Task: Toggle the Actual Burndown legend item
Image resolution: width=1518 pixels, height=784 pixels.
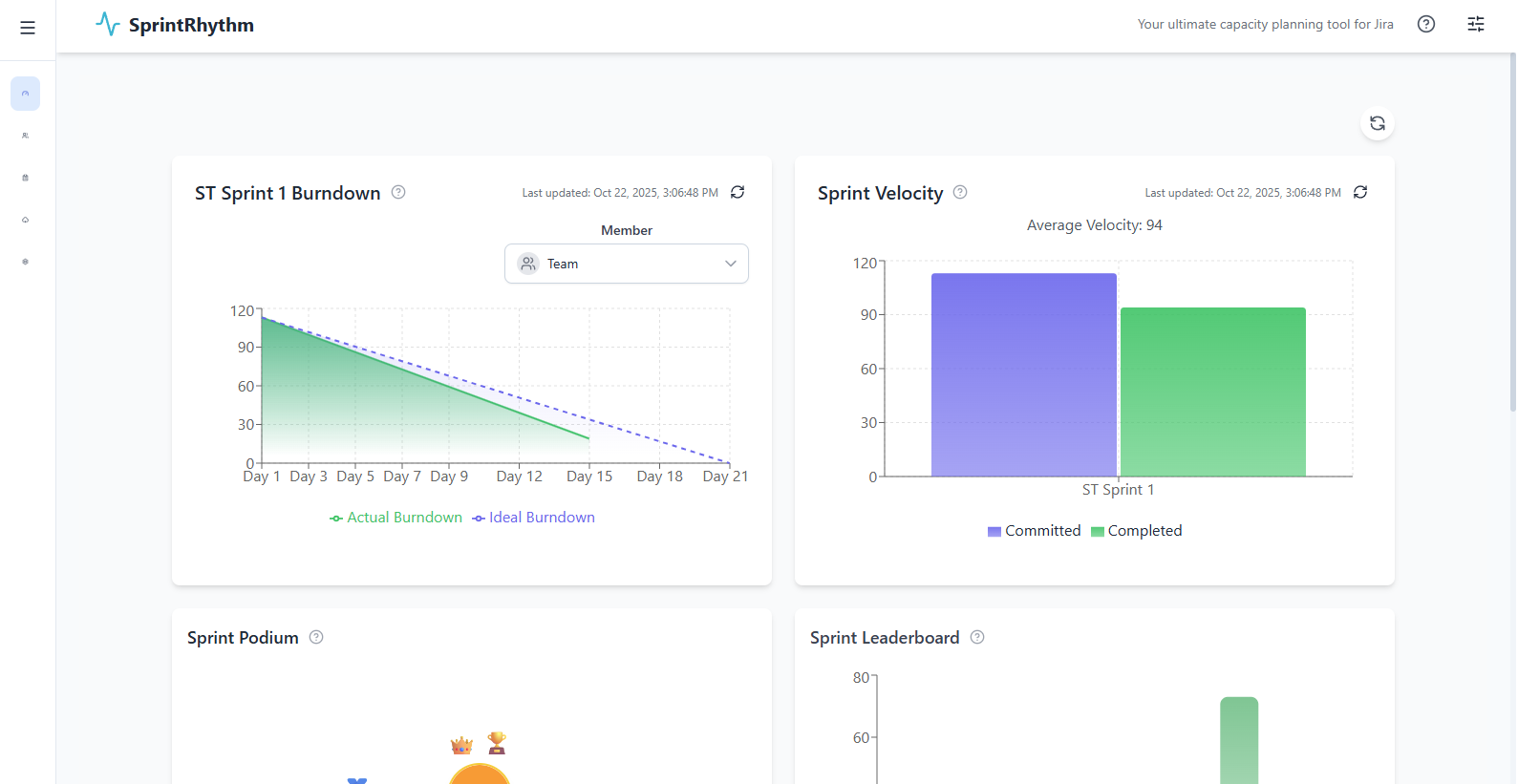Action: pos(396,518)
